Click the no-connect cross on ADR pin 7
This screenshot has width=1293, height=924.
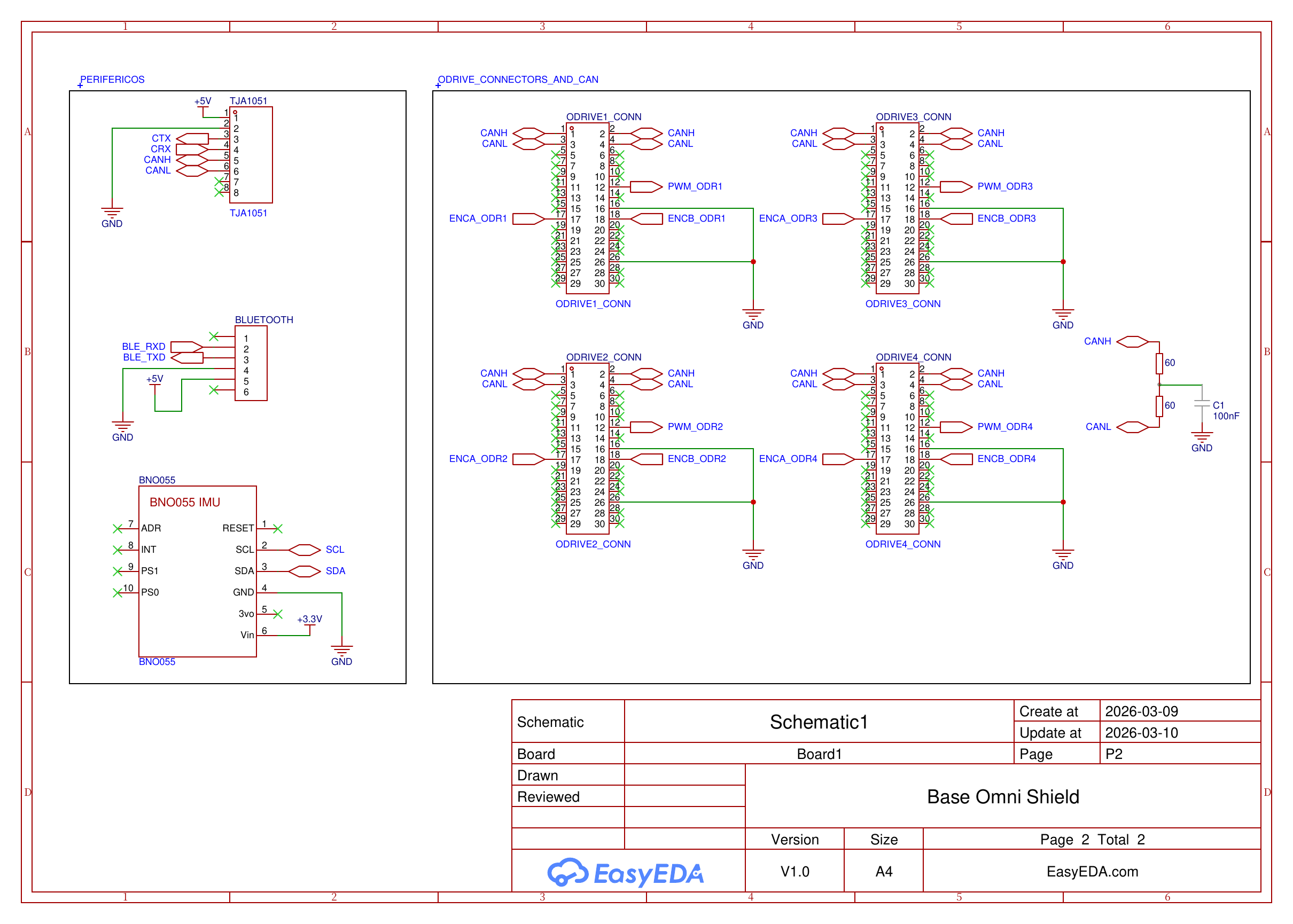click(118, 528)
